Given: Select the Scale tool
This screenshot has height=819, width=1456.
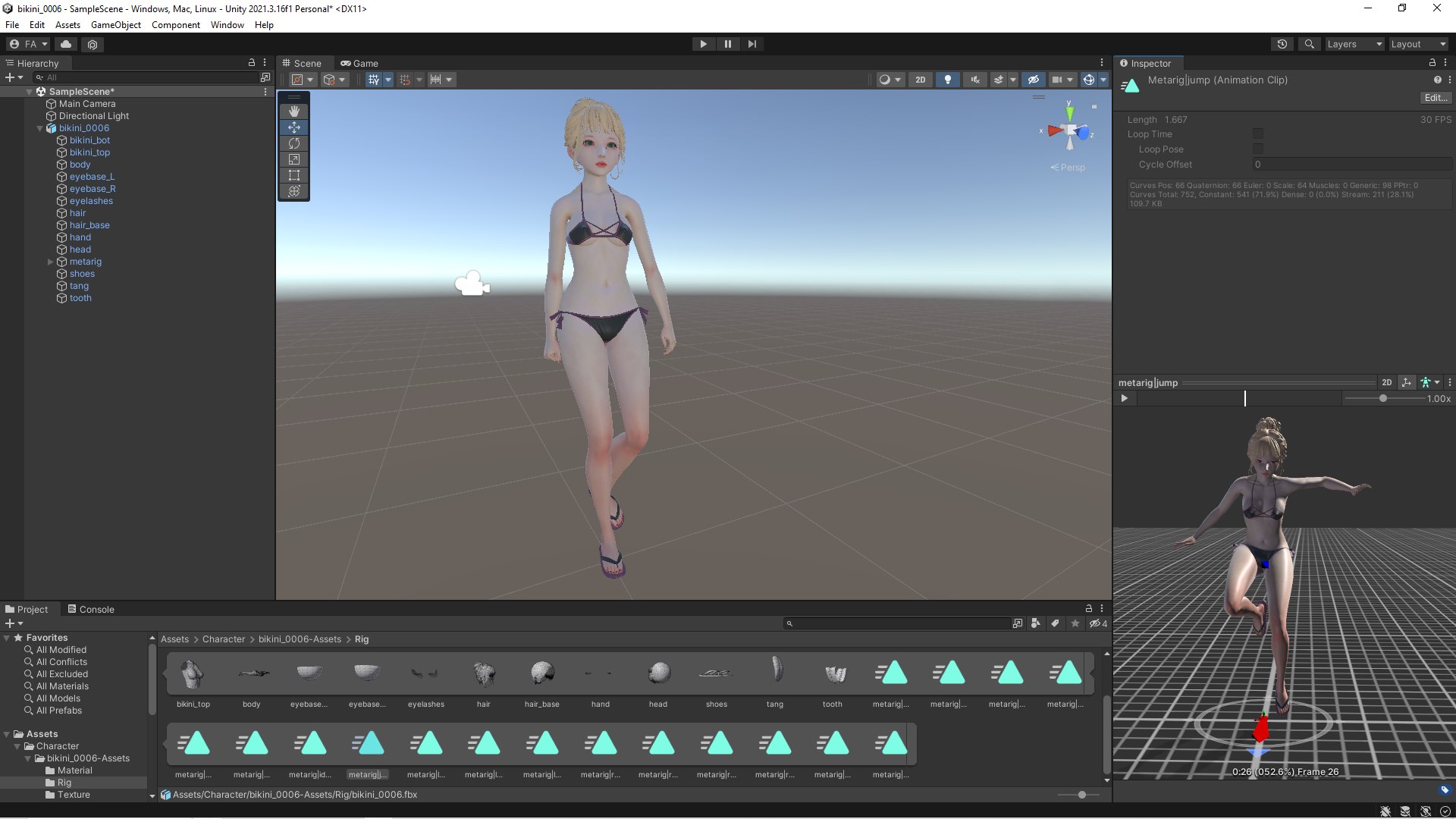Looking at the screenshot, I should point(294,159).
